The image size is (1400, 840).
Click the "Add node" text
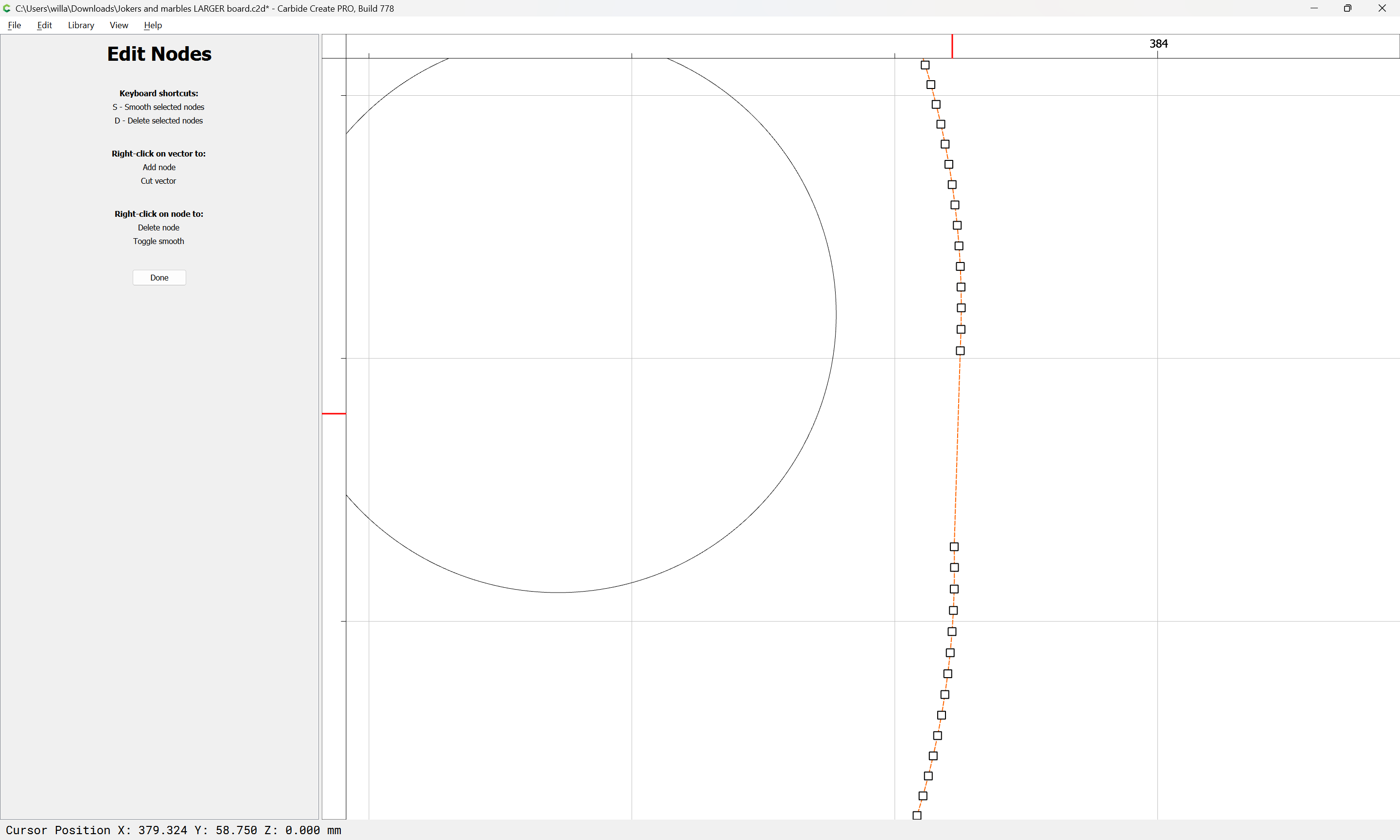pyautogui.click(x=159, y=167)
